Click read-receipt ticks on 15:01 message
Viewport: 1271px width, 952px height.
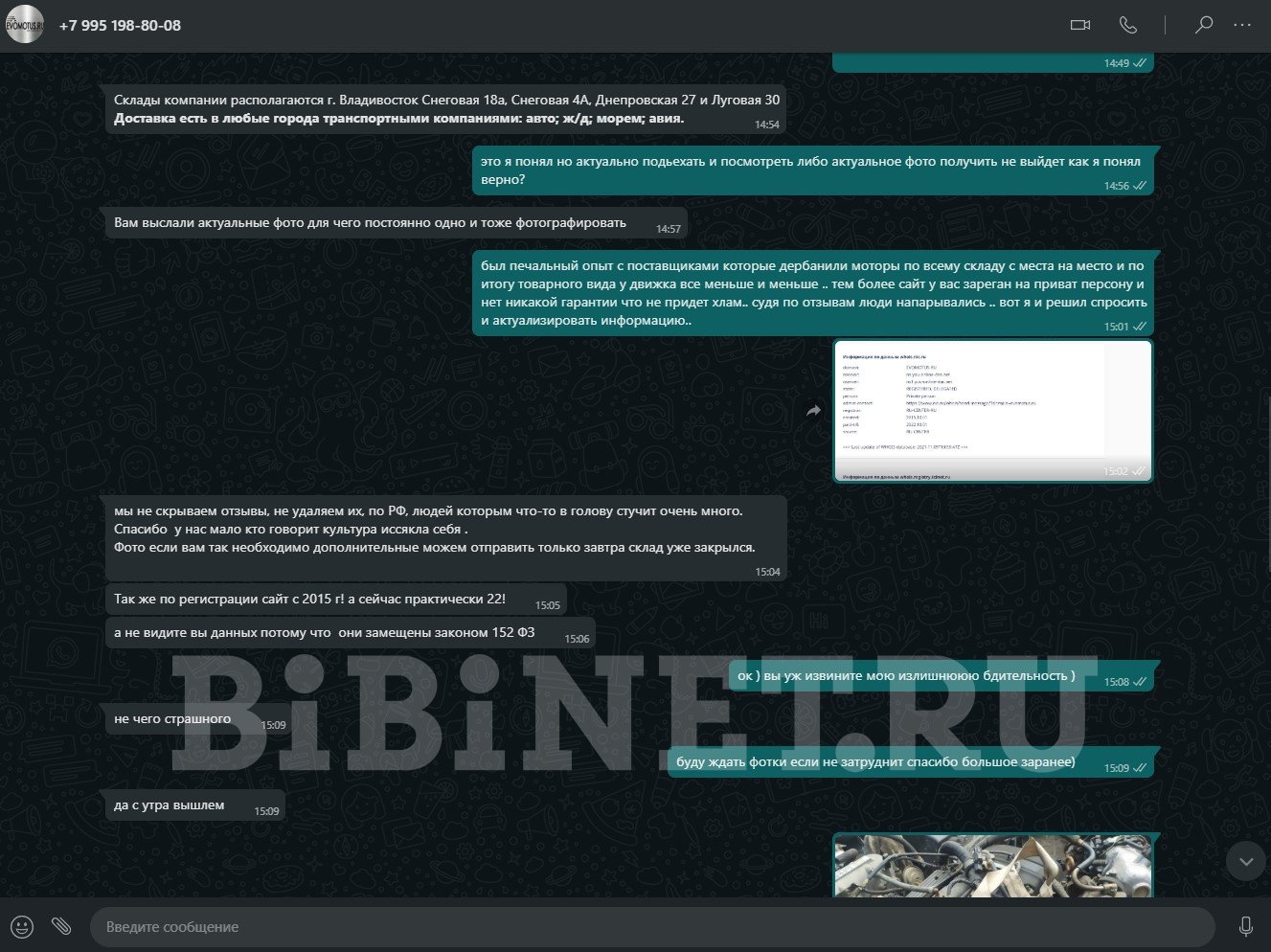(1140, 327)
